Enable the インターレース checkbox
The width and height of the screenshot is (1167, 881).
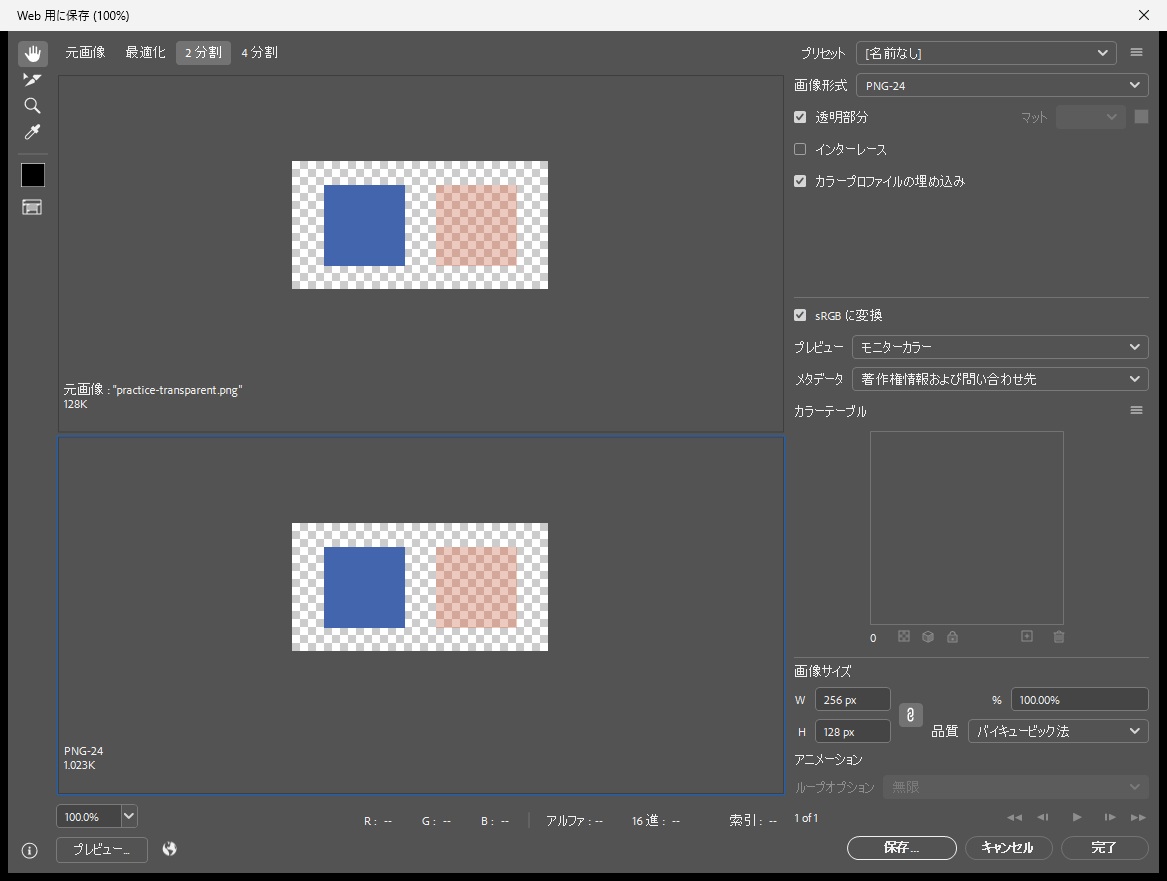click(800, 149)
